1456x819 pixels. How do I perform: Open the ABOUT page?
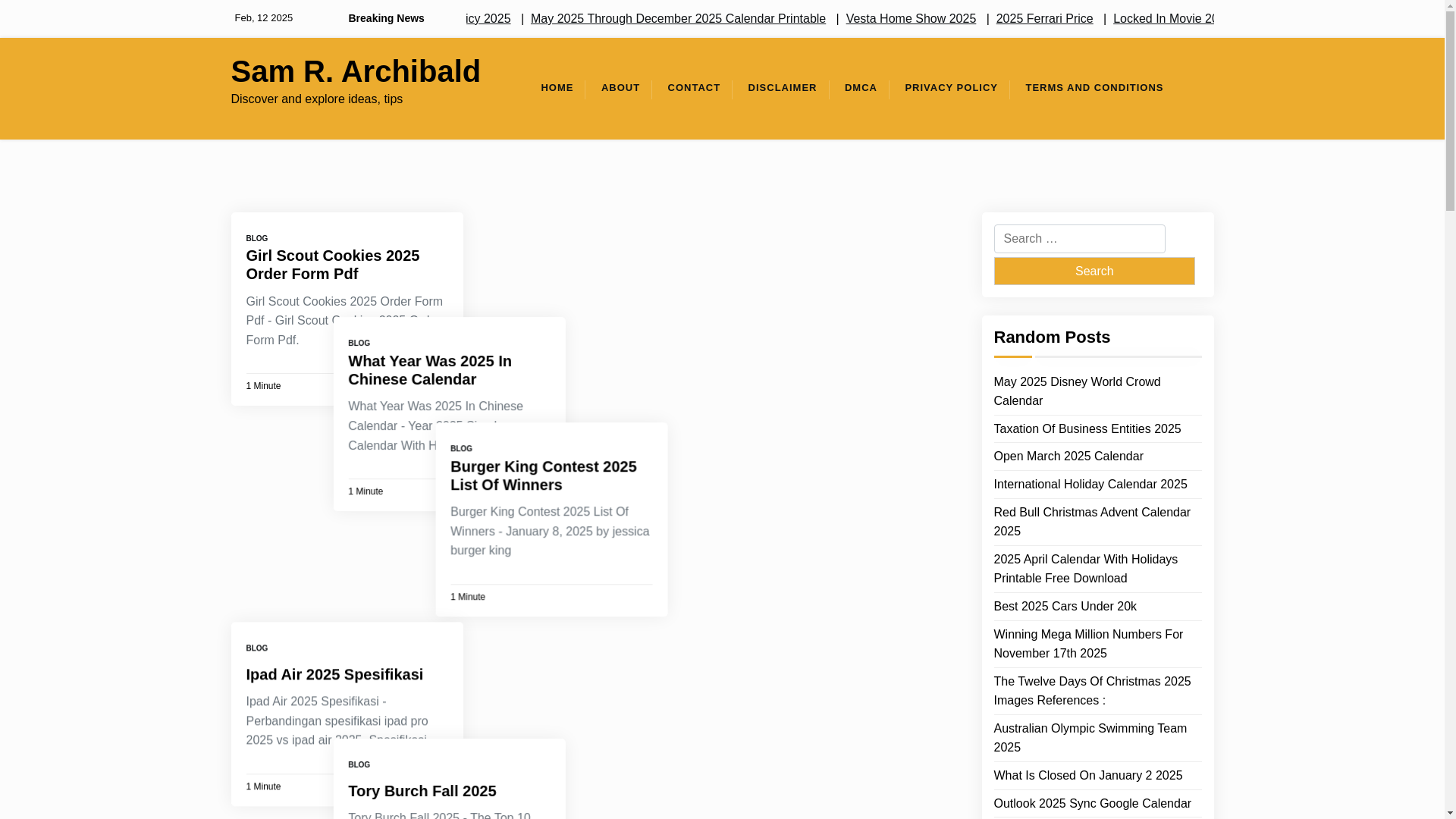coord(620,88)
